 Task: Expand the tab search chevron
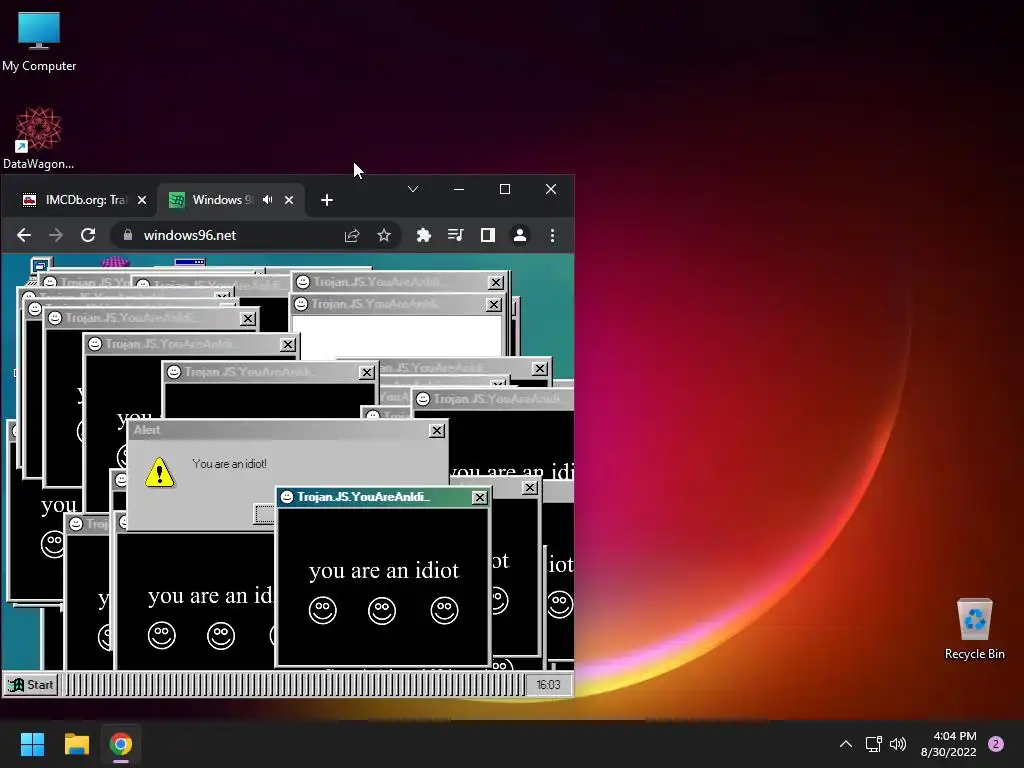(413, 189)
